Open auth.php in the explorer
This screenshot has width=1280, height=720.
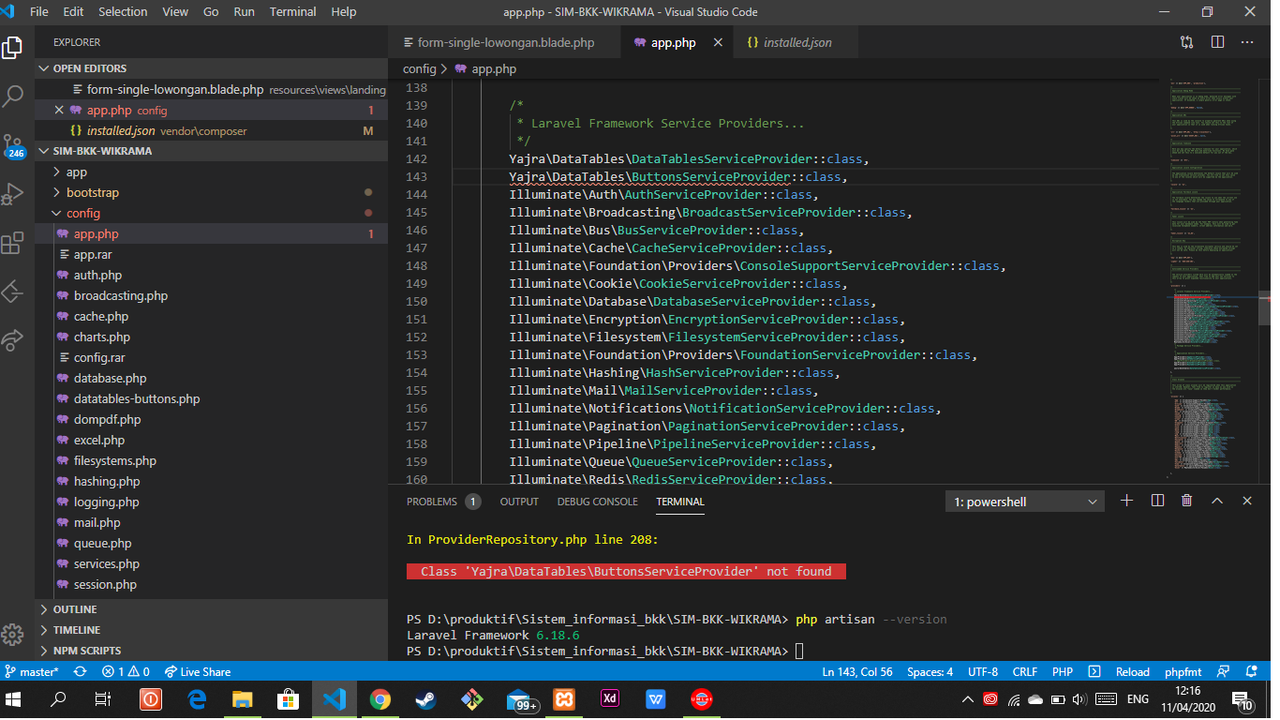point(97,275)
